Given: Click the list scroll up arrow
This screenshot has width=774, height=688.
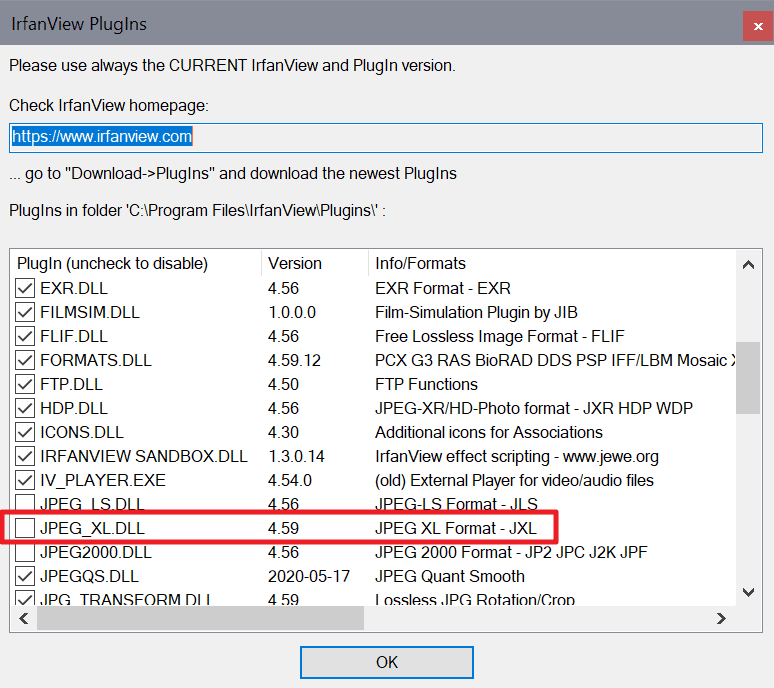Looking at the screenshot, I should pyautogui.click(x=748, y=265).
